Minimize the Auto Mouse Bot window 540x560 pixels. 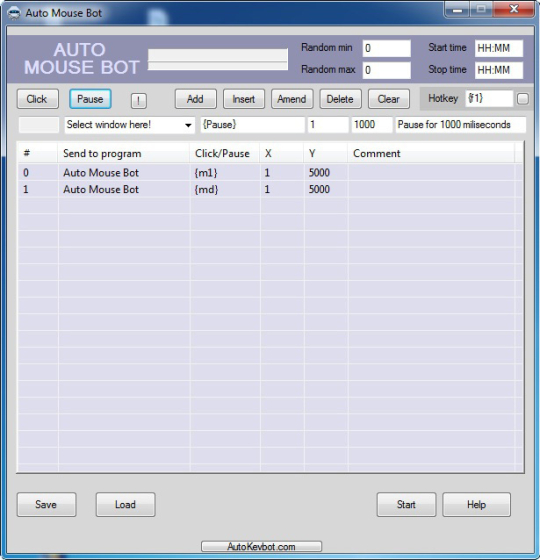point(457,10)
